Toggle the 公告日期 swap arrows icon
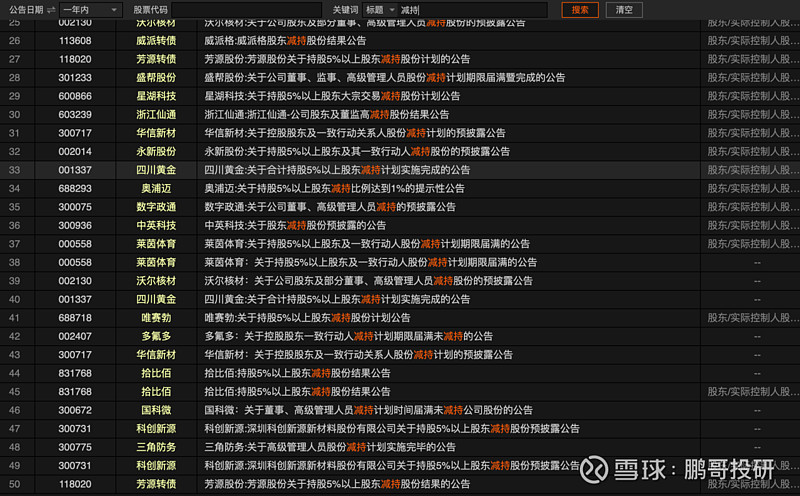 click(51, 10)
